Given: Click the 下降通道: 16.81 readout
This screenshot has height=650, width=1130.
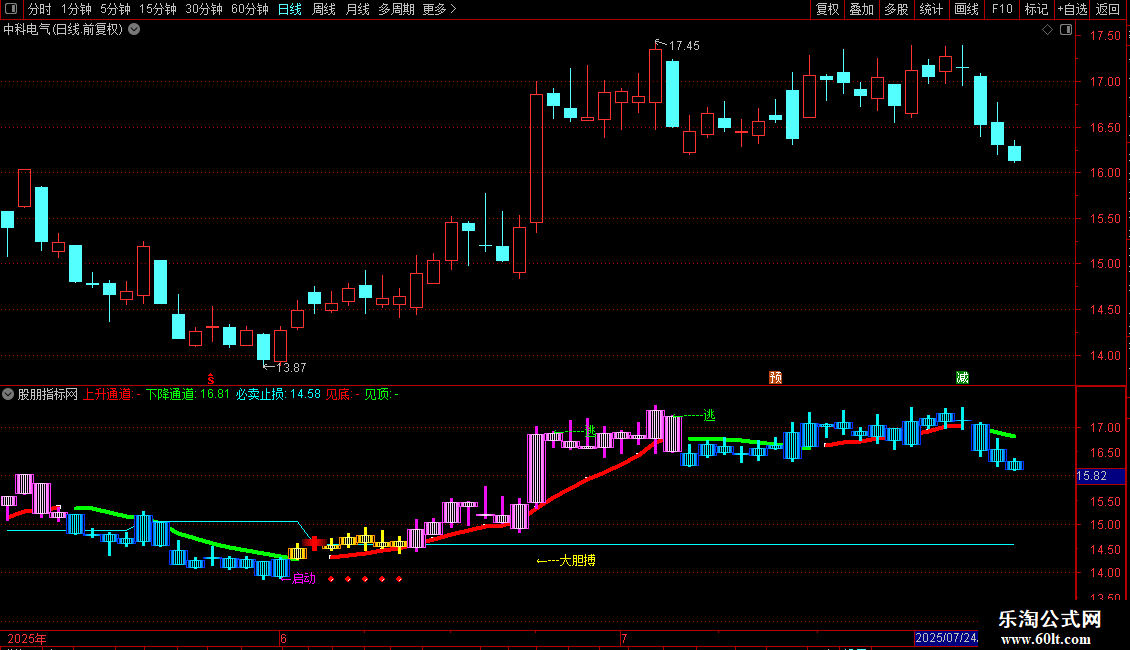Looking at the screenshot, I should pyautogui.click(x=187, y=394).
